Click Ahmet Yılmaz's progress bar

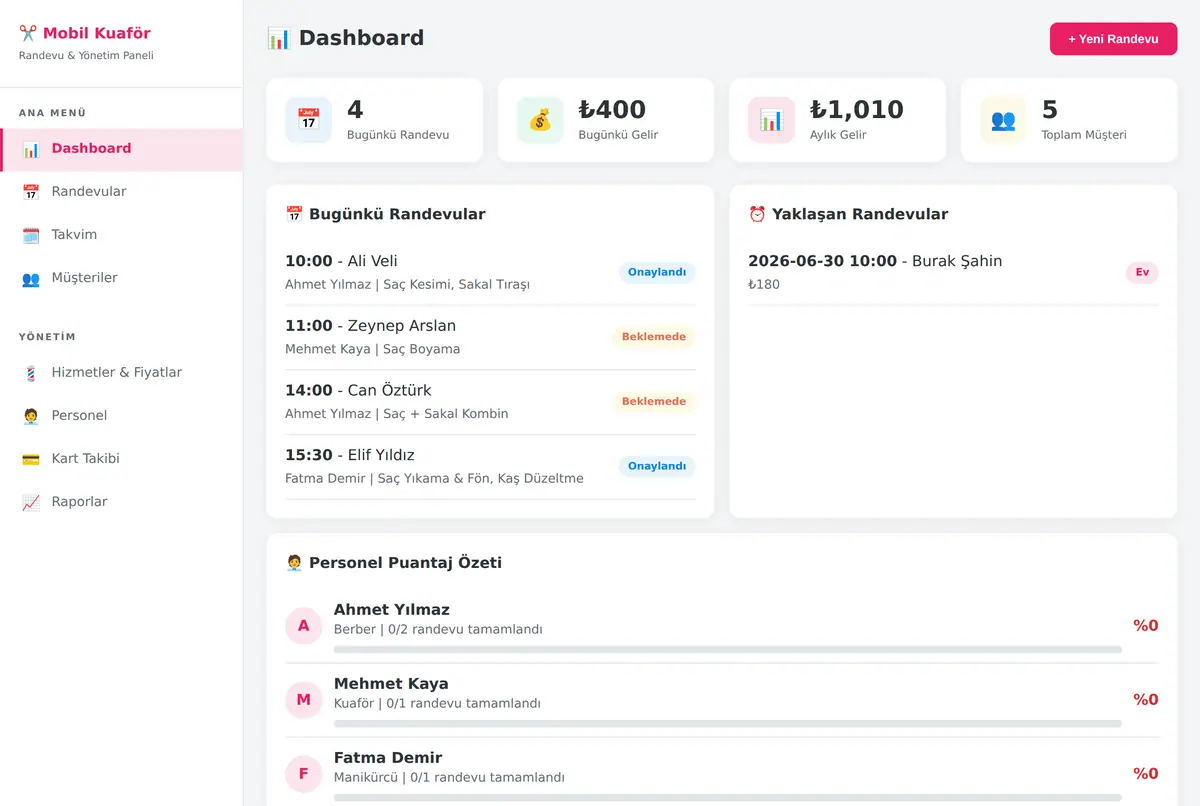[x=727, y=649]
